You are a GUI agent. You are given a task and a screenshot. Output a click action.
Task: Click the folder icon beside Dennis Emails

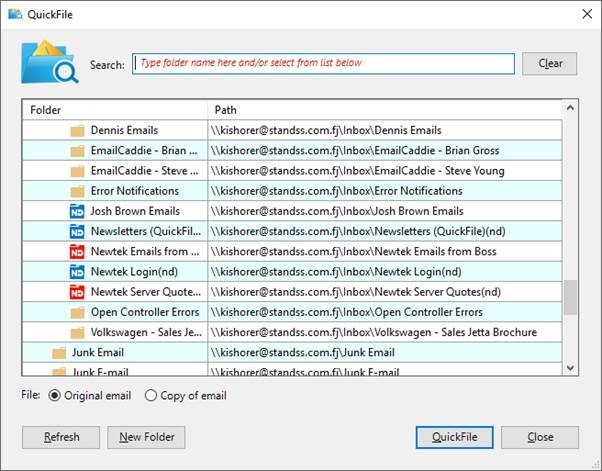(x=77, y=131)
